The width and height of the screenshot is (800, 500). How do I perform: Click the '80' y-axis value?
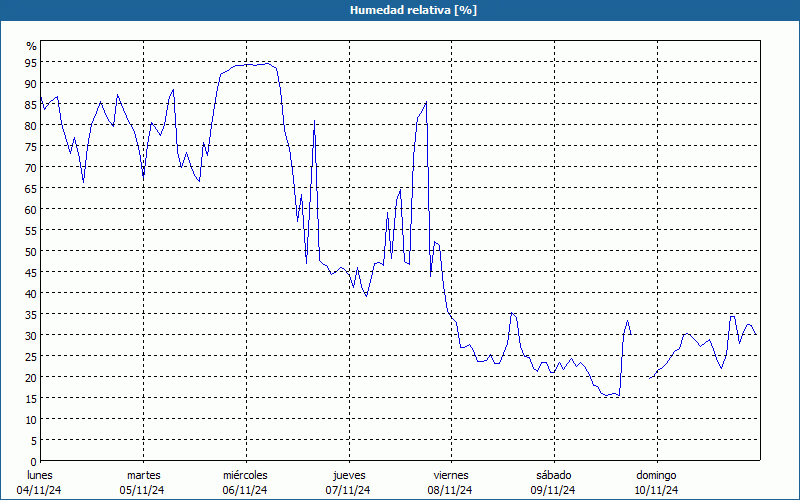pos(31,125)
